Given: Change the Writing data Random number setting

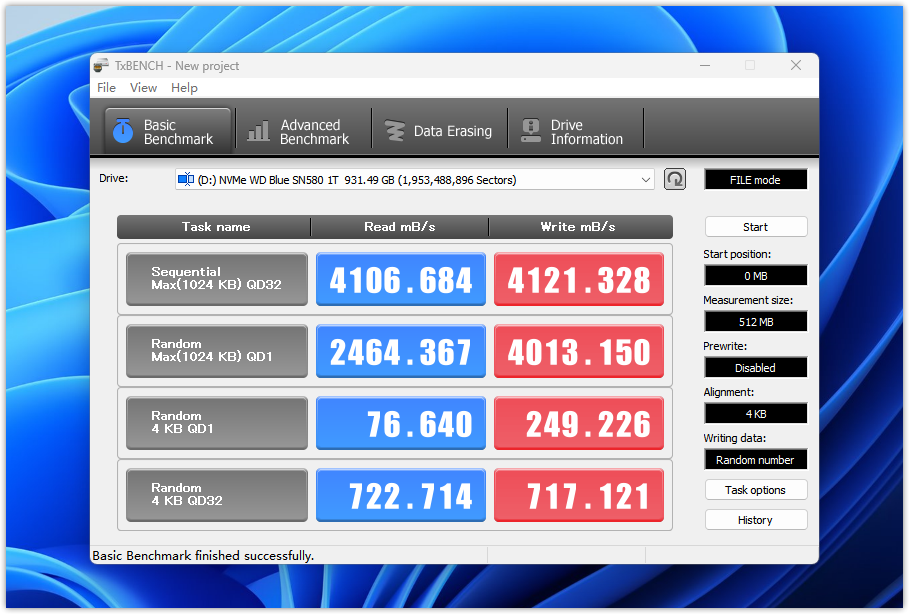Looking at the screenshot, I should point(755,460).
